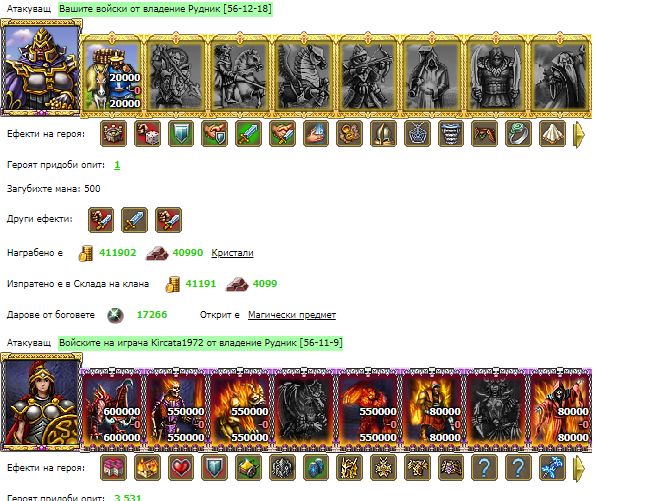661x501 pixels.
Task: Expand more effects arrow for first hero
Action: tap(580, 135)
